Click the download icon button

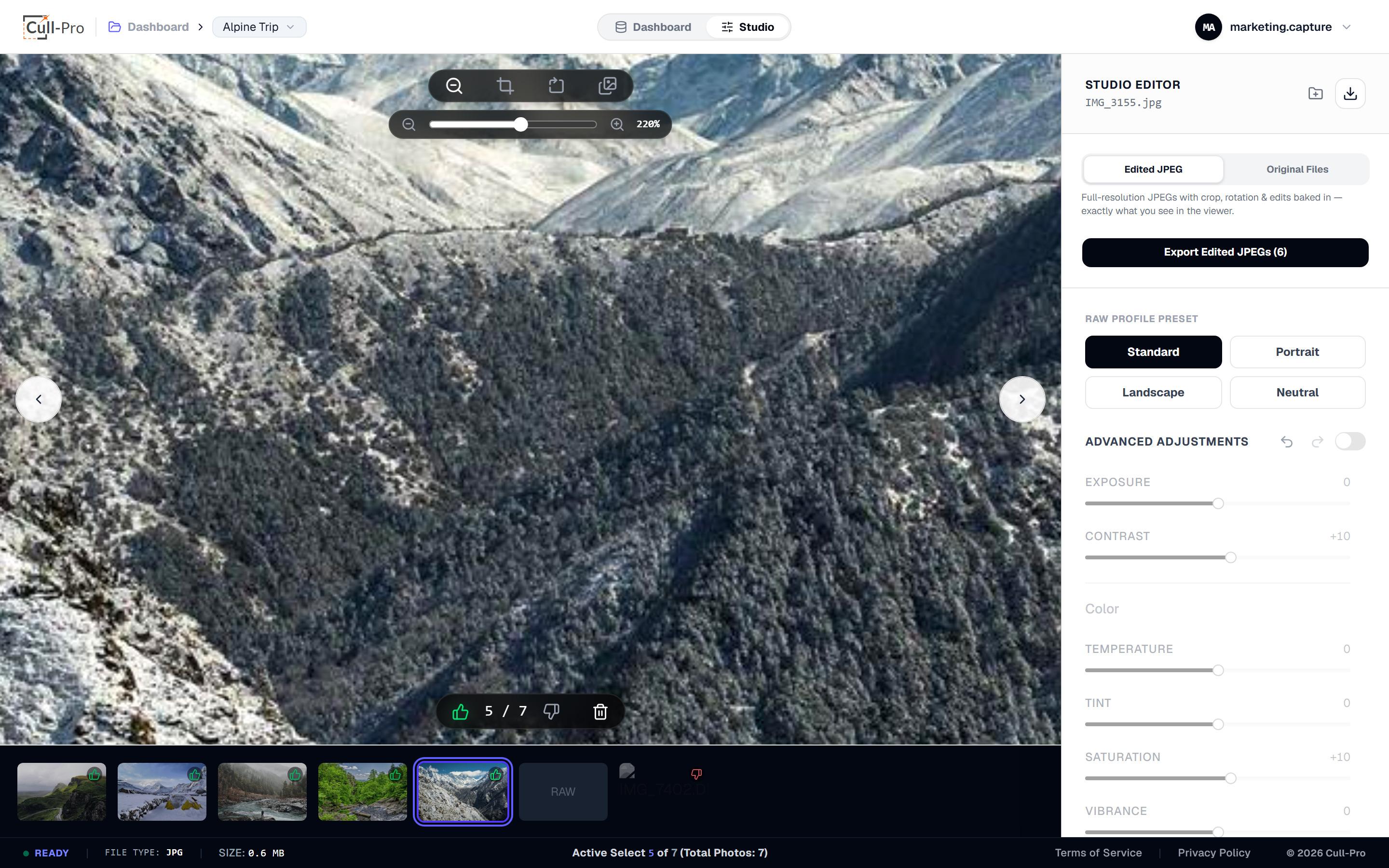click(1350, 94)
